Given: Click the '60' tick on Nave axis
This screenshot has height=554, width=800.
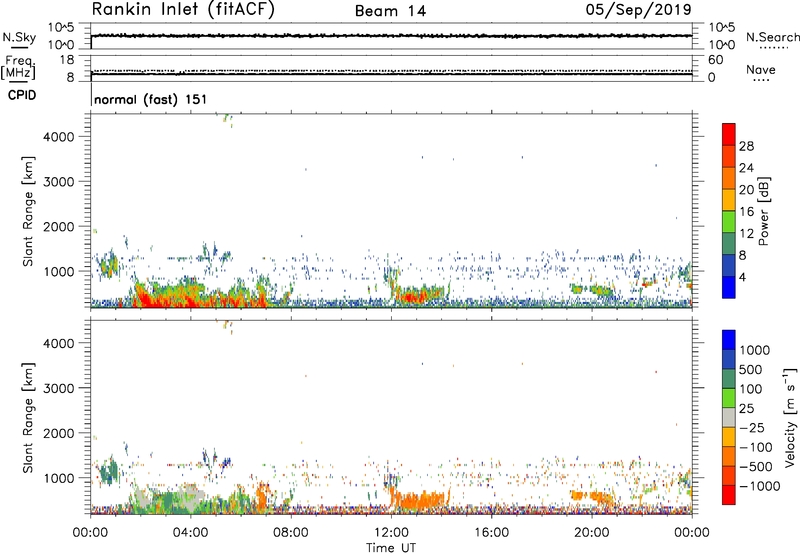Looking at the screenshot, I should coord(715,60).
